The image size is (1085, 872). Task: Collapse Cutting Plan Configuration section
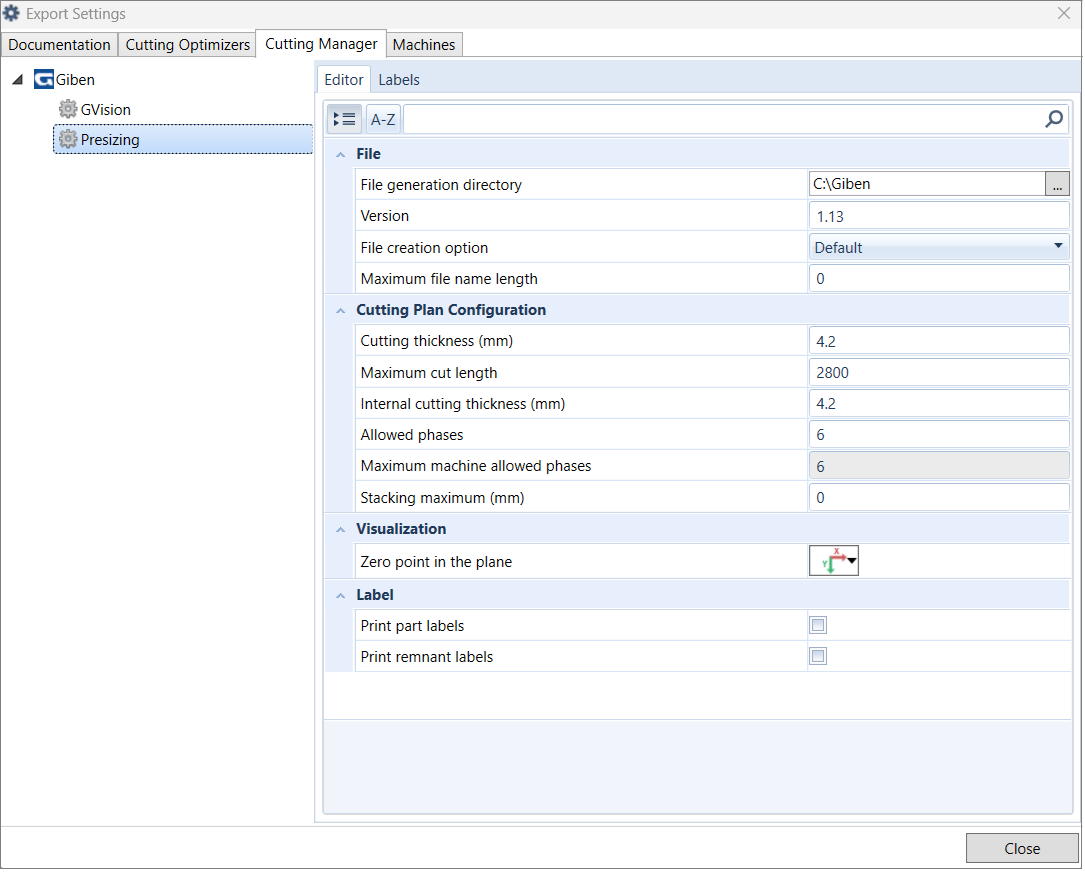340,311
